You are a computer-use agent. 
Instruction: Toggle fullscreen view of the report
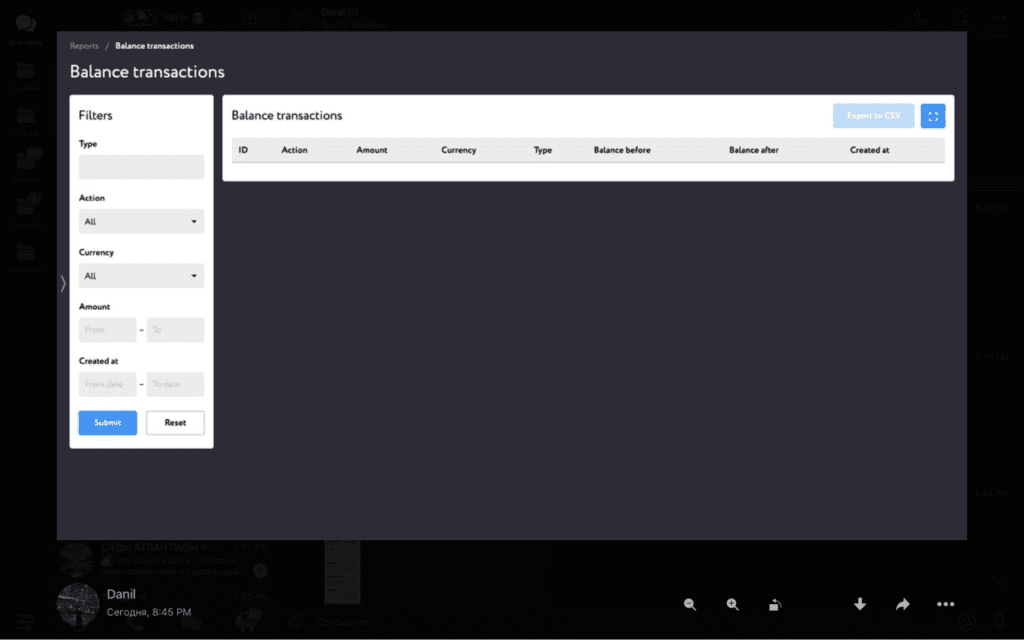tap(932, 115)
